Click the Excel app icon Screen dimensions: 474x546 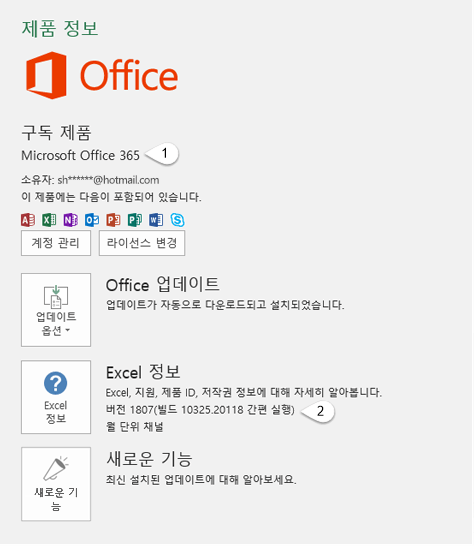(x=49, y=220)
